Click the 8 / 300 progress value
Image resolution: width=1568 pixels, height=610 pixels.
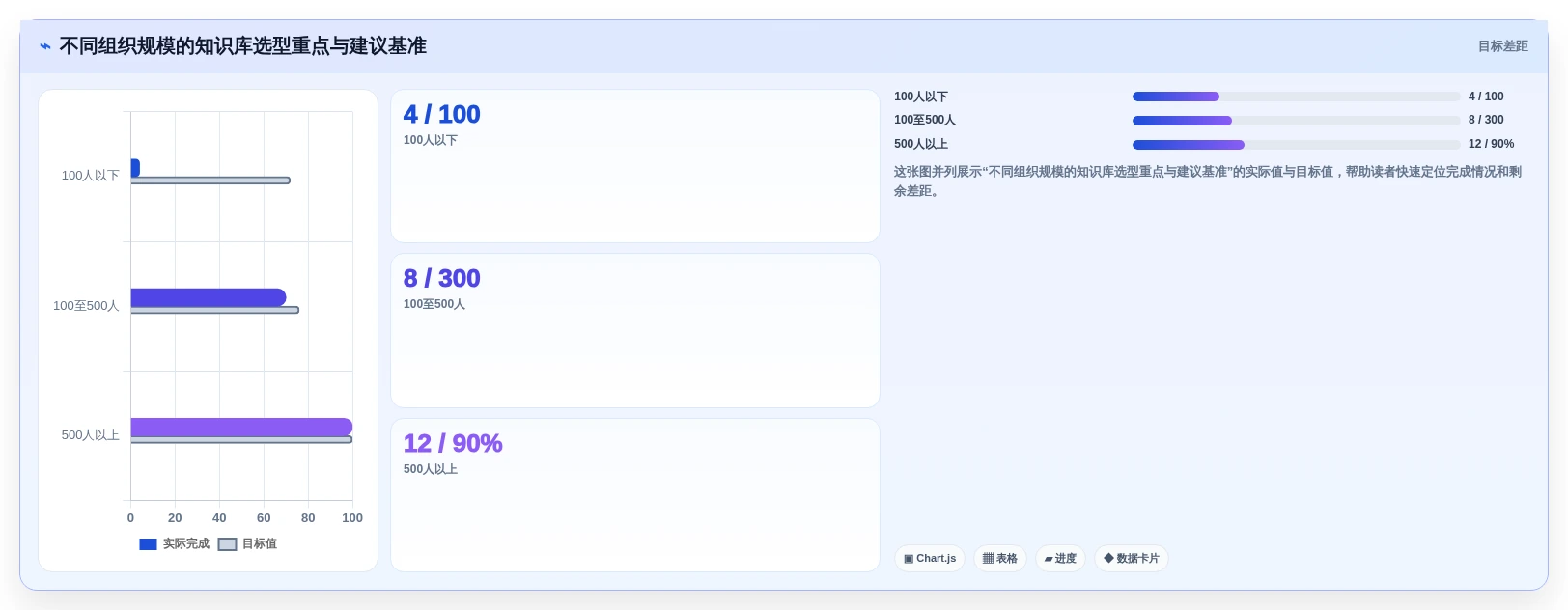[1486, 120]
